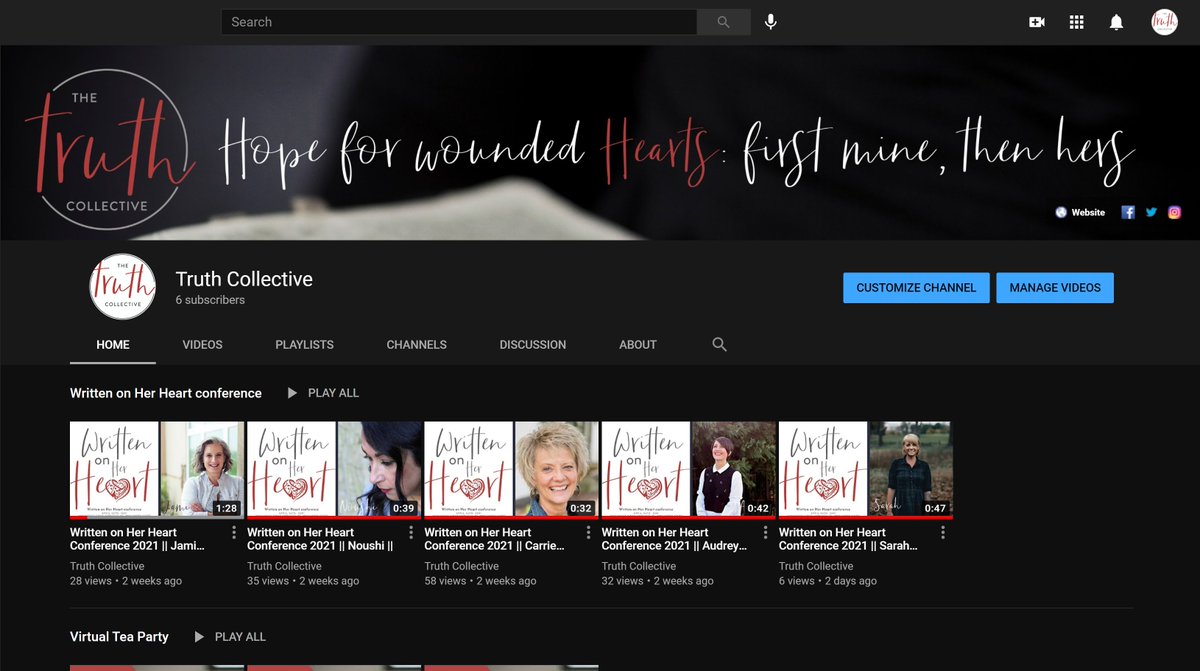1200x671 pixels.
Task: Open the notifications bell
Action: pyautogui.click(x=1117, y=22)
